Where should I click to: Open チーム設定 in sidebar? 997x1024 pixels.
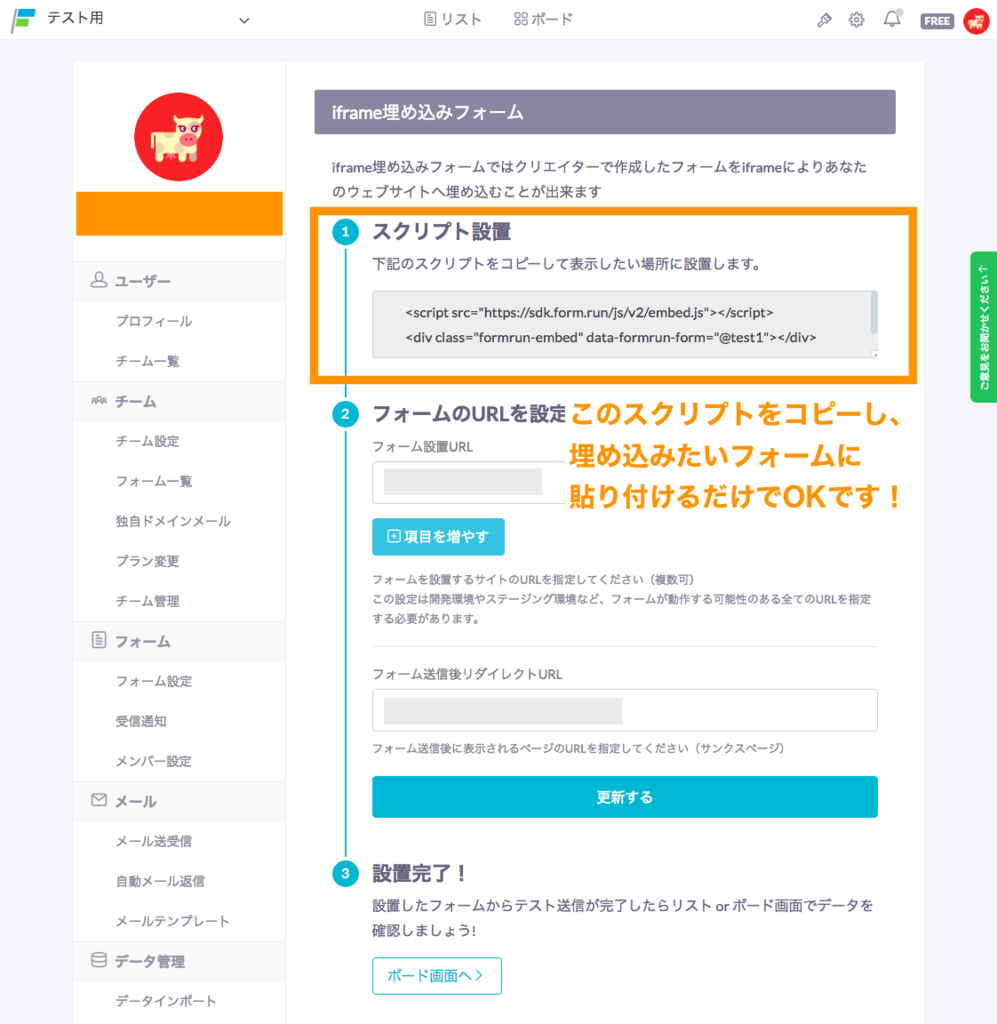[x=148, y=441]
